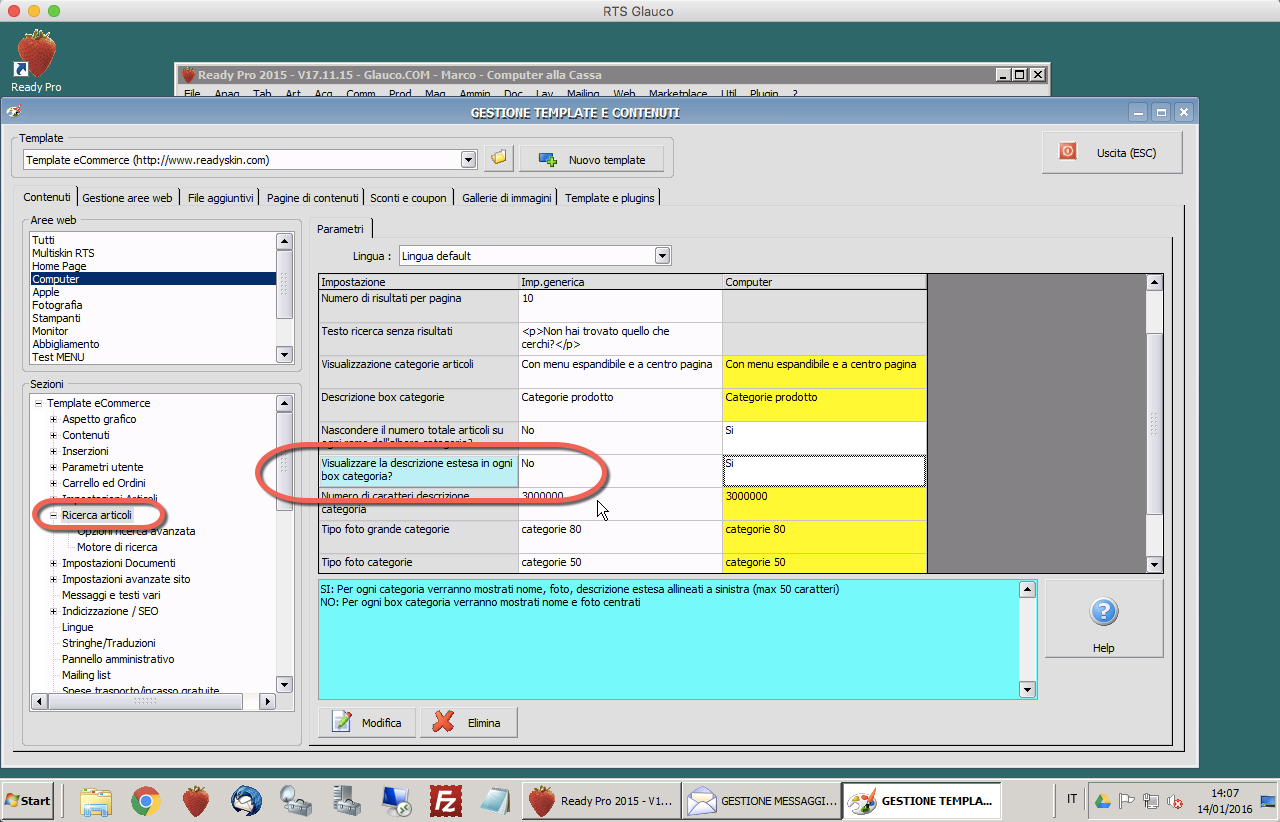Expand the Impostazioni Documenti tree node

(54, 563)
